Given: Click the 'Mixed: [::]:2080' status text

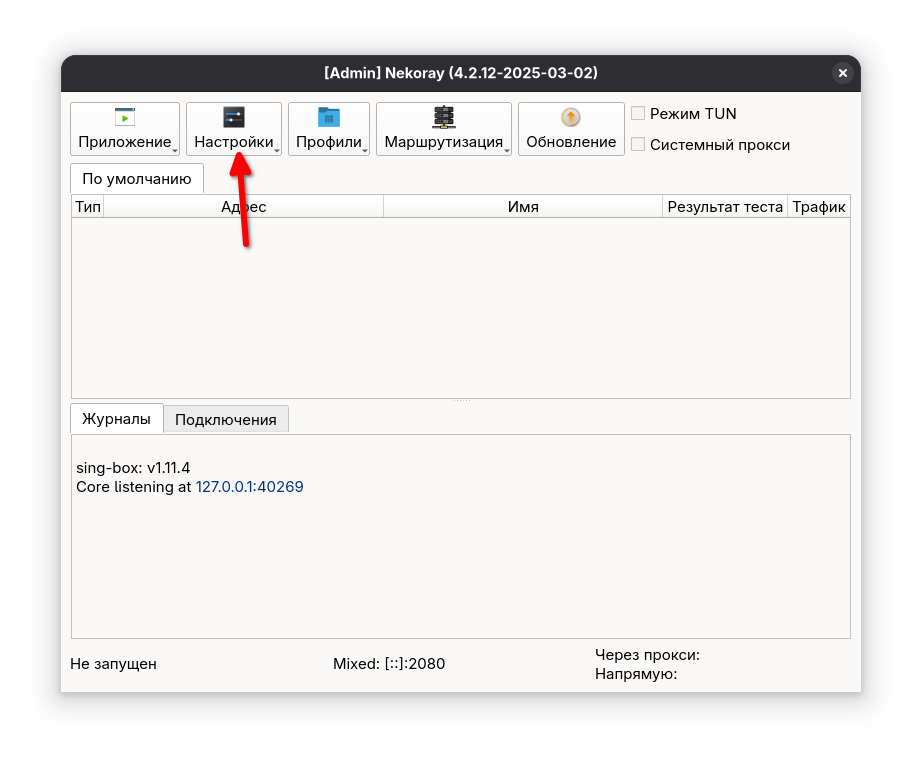Looking at the screenshot, I should (389, 664).
